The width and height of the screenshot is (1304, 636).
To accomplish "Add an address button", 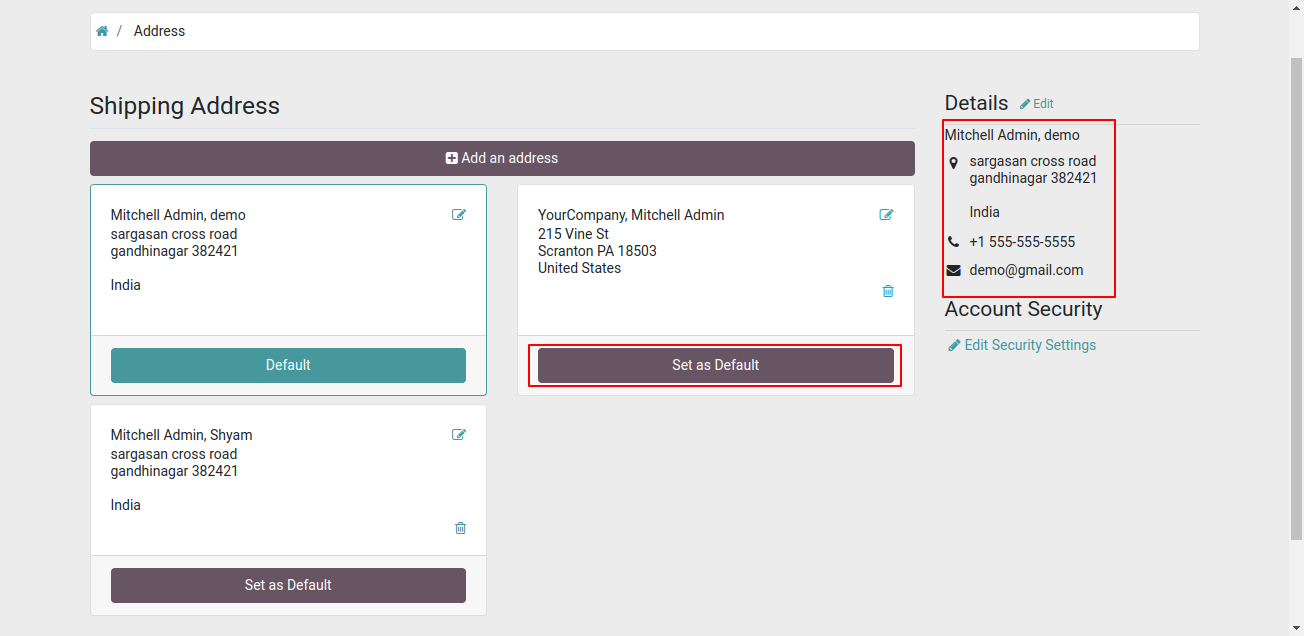I will point(502,158).
